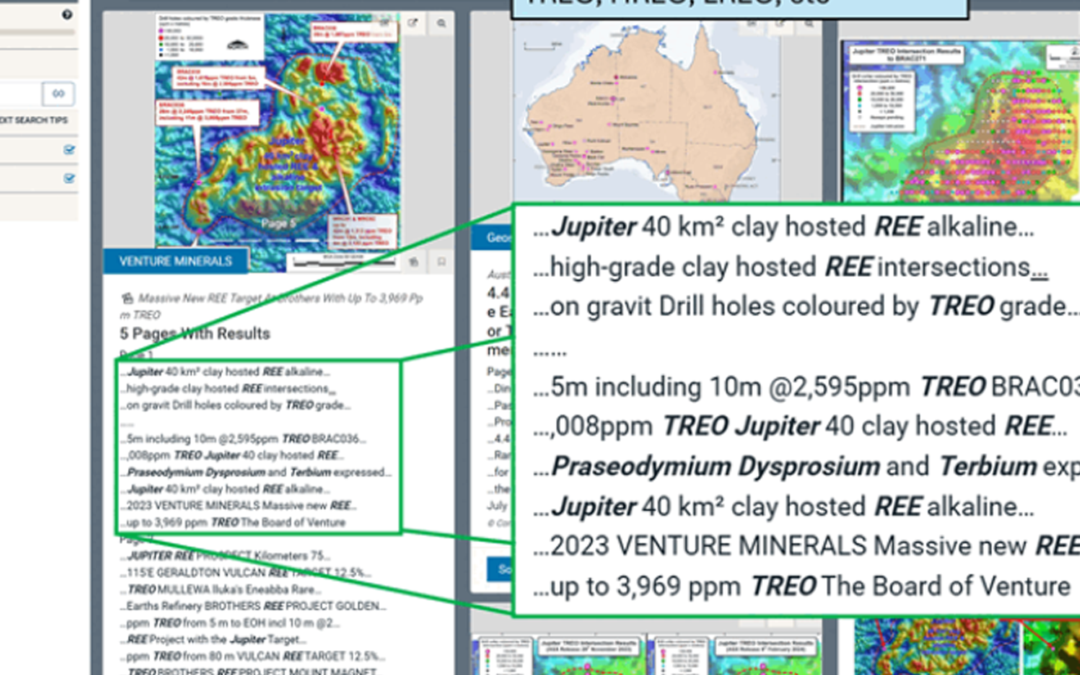
Task: Toggle the lower checkbox in left search panel
Action: (69, 178)
